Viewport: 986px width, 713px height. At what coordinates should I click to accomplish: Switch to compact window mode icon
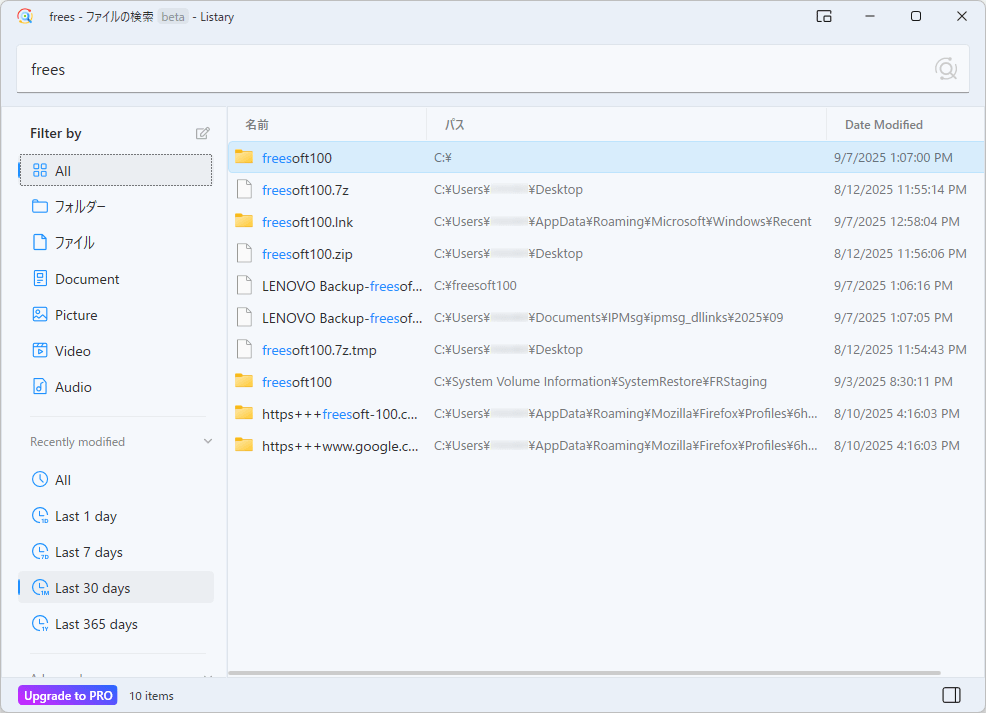(824, 16)
